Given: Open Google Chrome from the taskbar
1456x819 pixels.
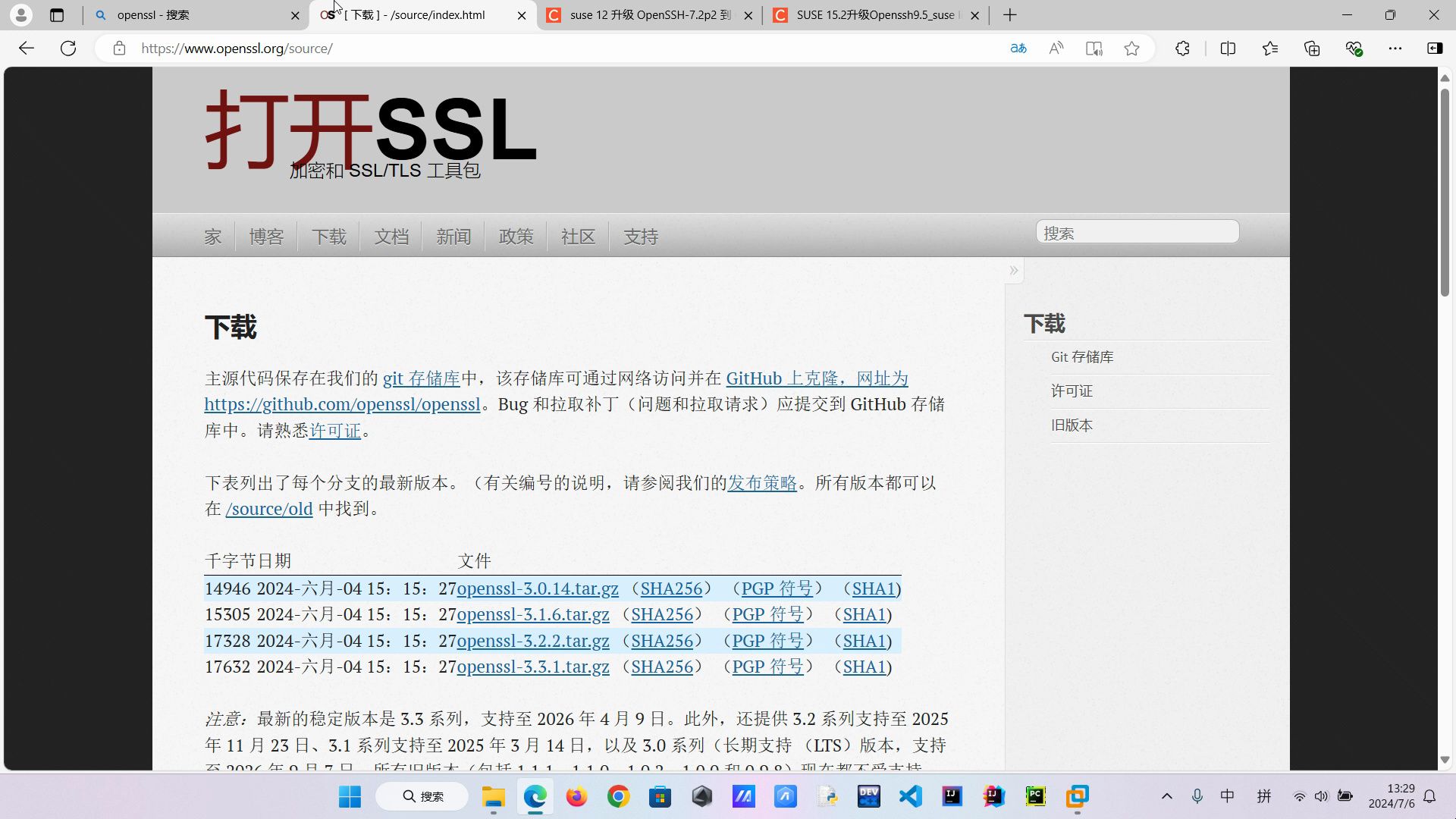Looking at the screenshot, I should click(x=619, y=796).
